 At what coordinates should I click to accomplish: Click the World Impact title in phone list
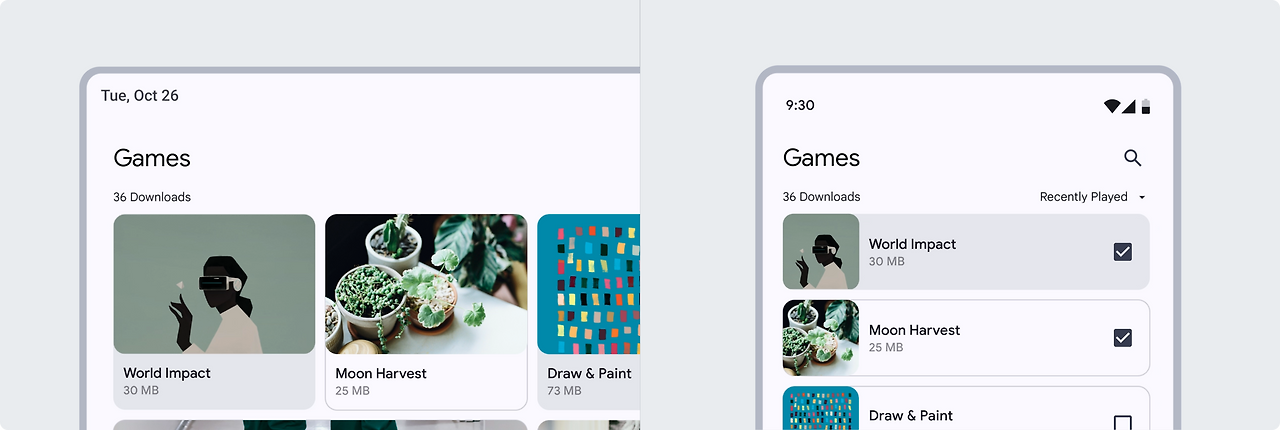click(912, 244)
